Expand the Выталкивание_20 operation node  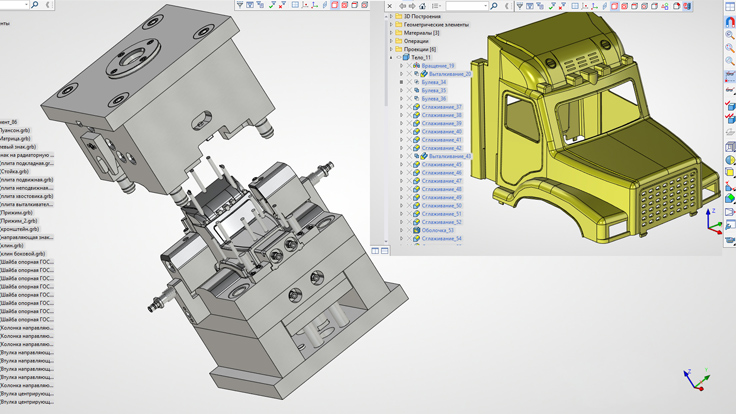point(401,74)
